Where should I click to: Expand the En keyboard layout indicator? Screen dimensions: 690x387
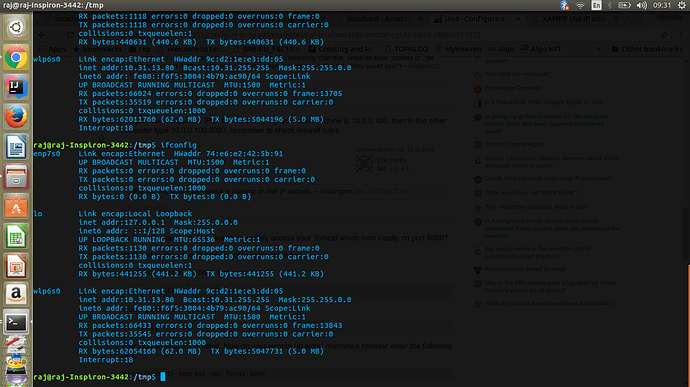pyautogui.click(x=596, y=5)
